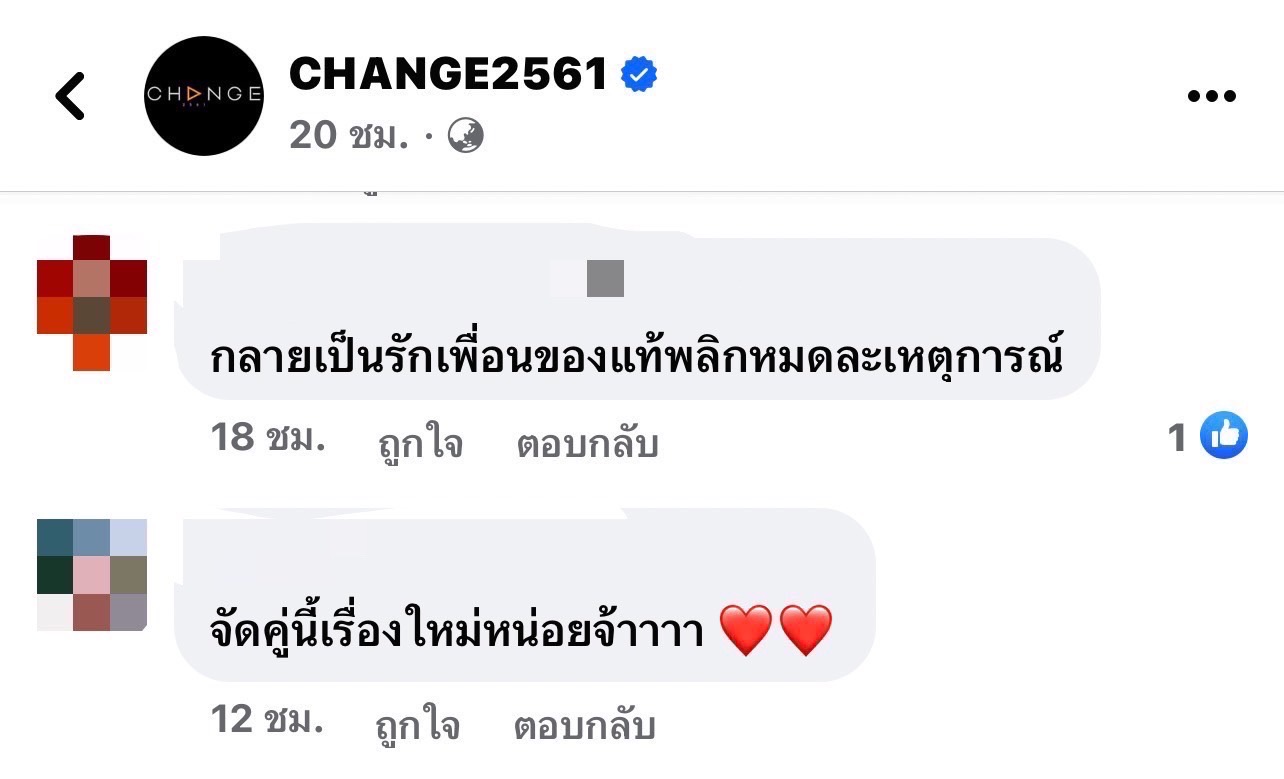Click the 18 ชม. comment timestamp

tap(268, 438)
